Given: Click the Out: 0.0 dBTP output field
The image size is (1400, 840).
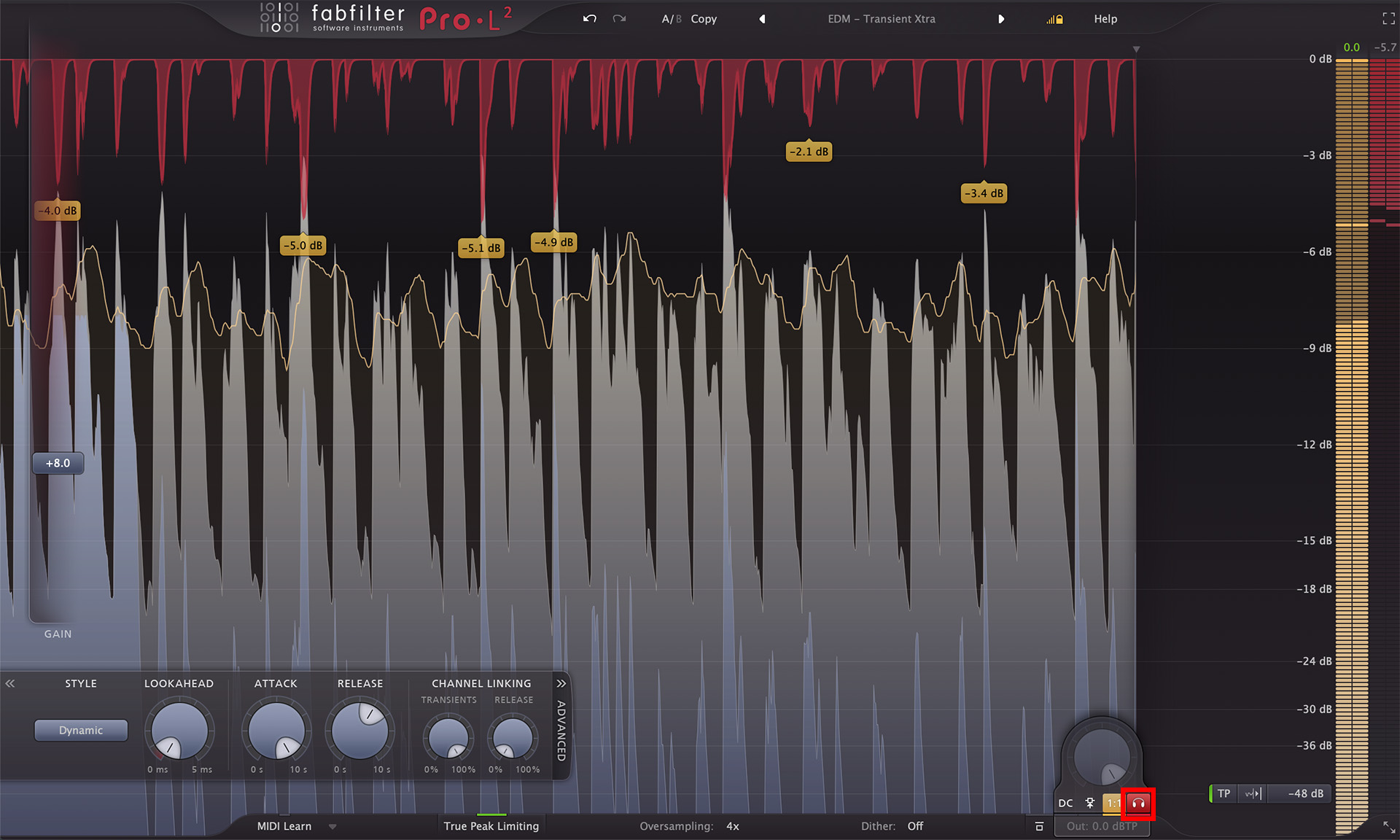Looking at the screenshot, I should coord(1102,826).
